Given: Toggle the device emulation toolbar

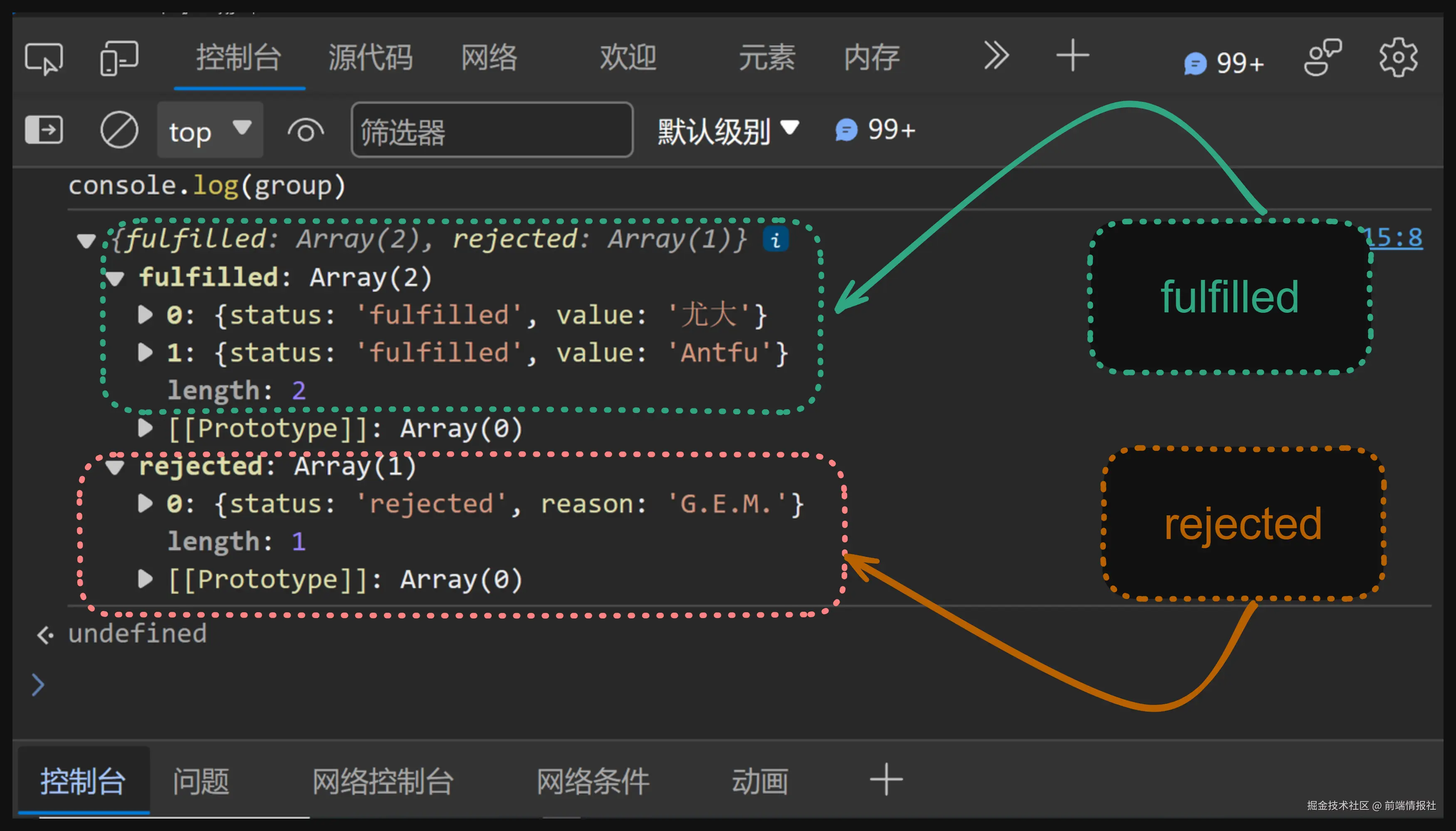Looking at the screenshot, I should click(119, 58).
